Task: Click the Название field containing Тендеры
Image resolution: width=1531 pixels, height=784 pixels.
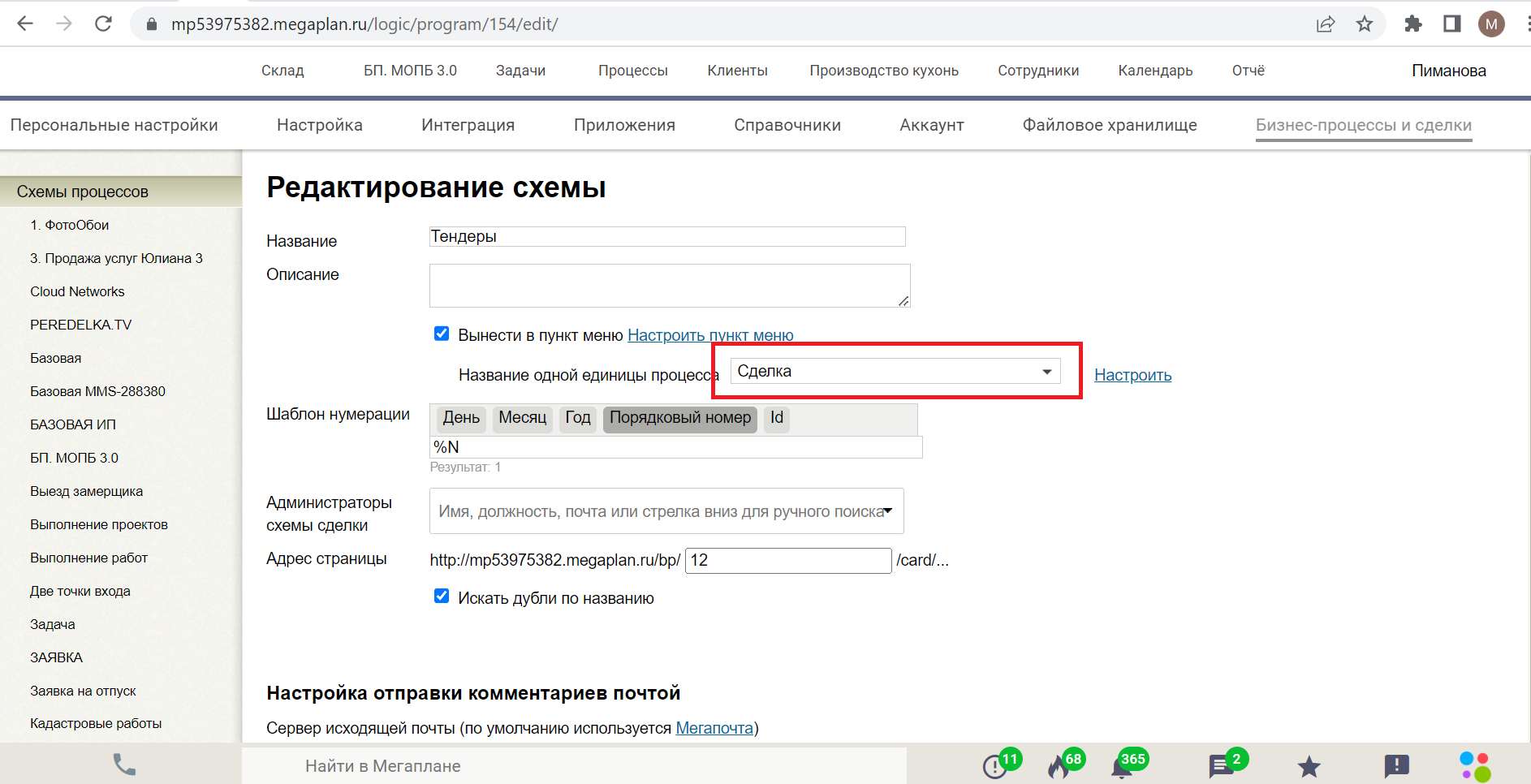Action: [667, 236]
